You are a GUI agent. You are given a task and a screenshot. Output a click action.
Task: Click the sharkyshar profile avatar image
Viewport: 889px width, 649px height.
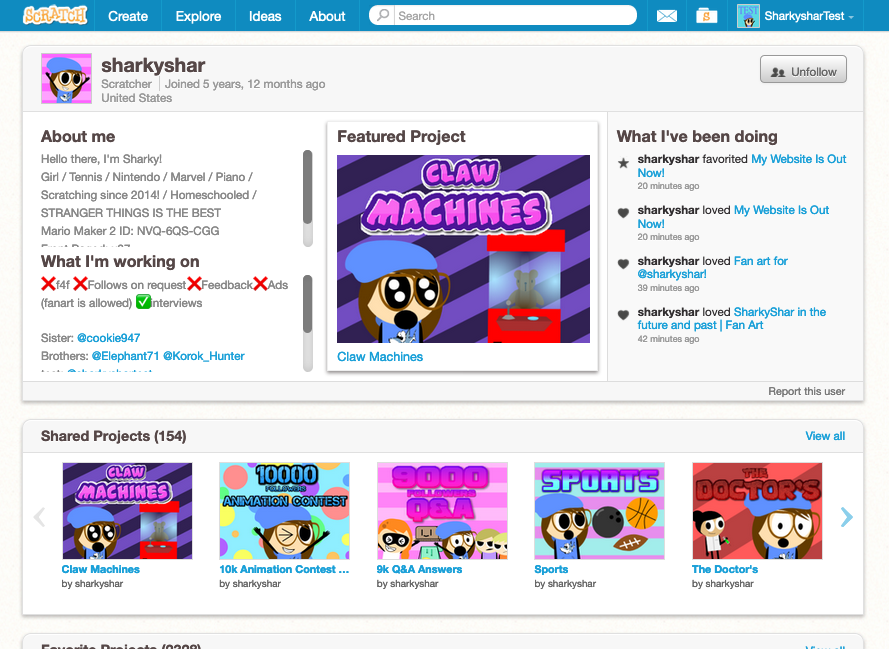(66, 79)
